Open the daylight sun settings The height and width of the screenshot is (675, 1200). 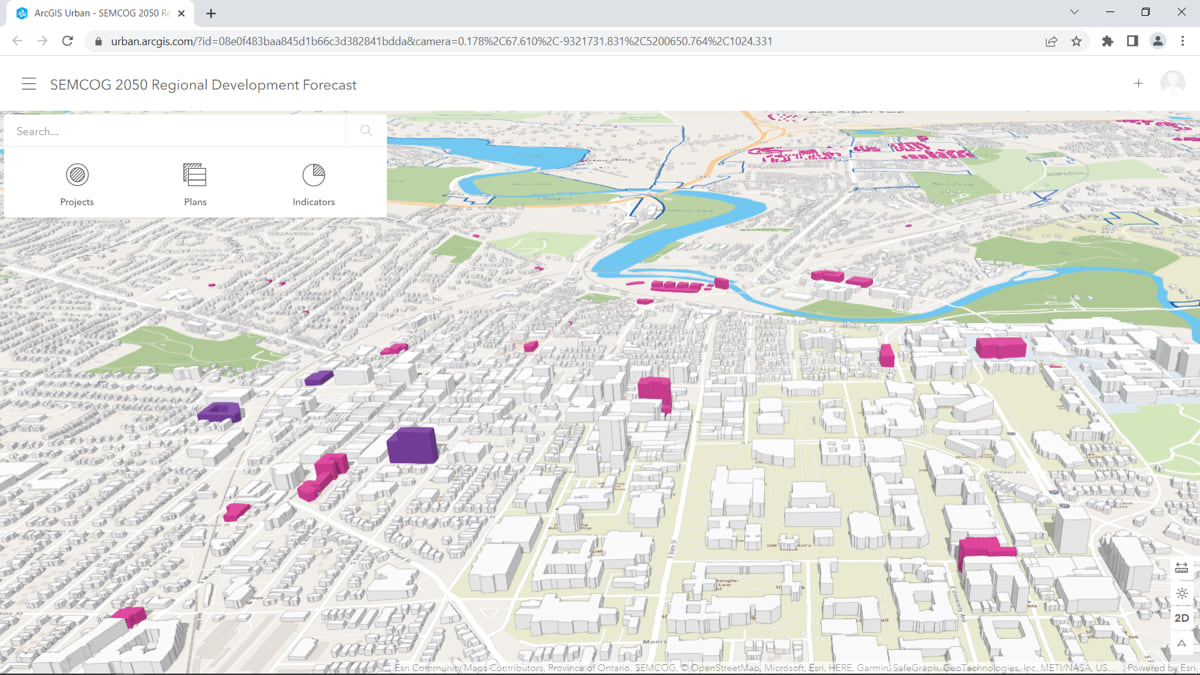(1182, 593)
